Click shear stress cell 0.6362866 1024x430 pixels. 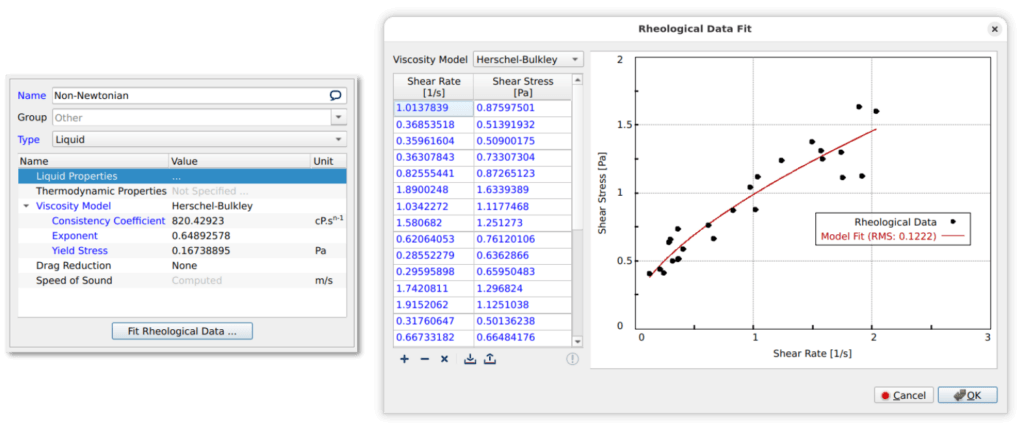522,256
